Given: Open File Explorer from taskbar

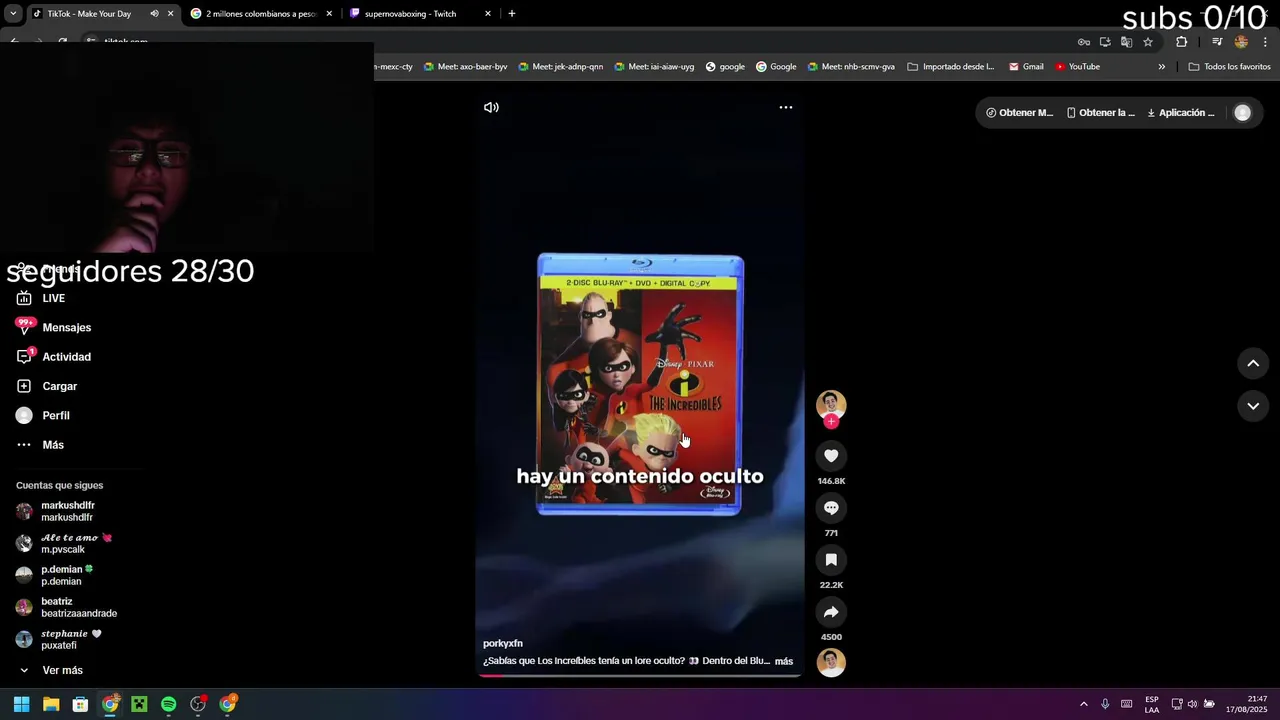Looking at the screenshot, I should pyautogui.click(x=51, y=704).
